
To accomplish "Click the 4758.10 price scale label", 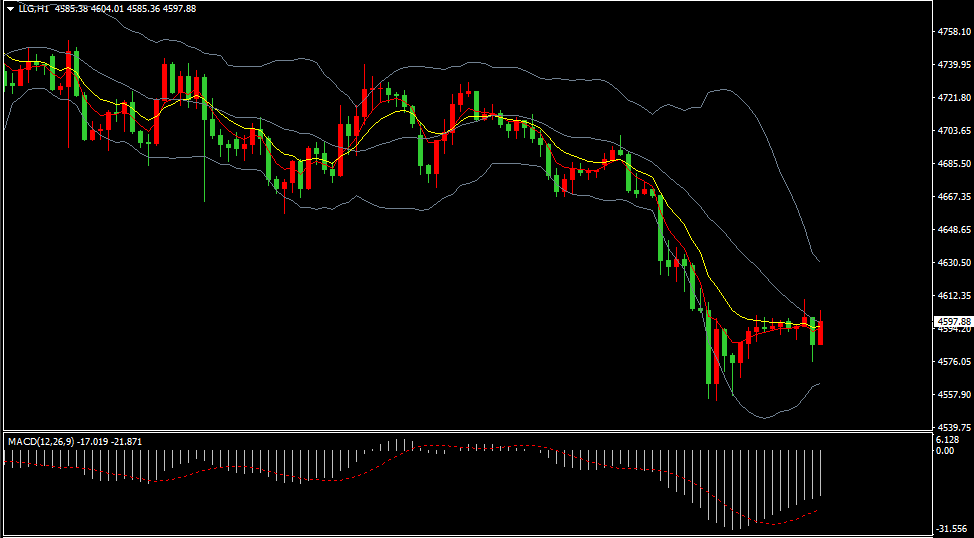I will pyautogui.click(x=954, y=32).
